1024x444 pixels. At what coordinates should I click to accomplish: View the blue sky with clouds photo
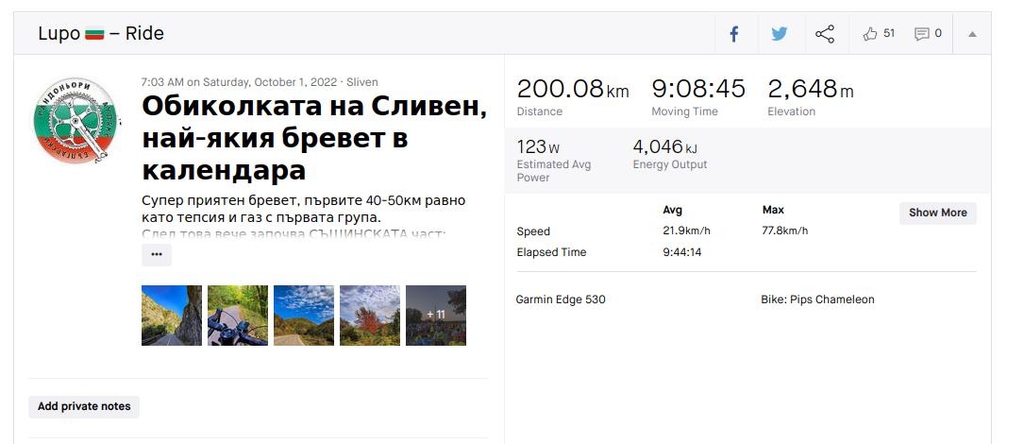(303, 316)
